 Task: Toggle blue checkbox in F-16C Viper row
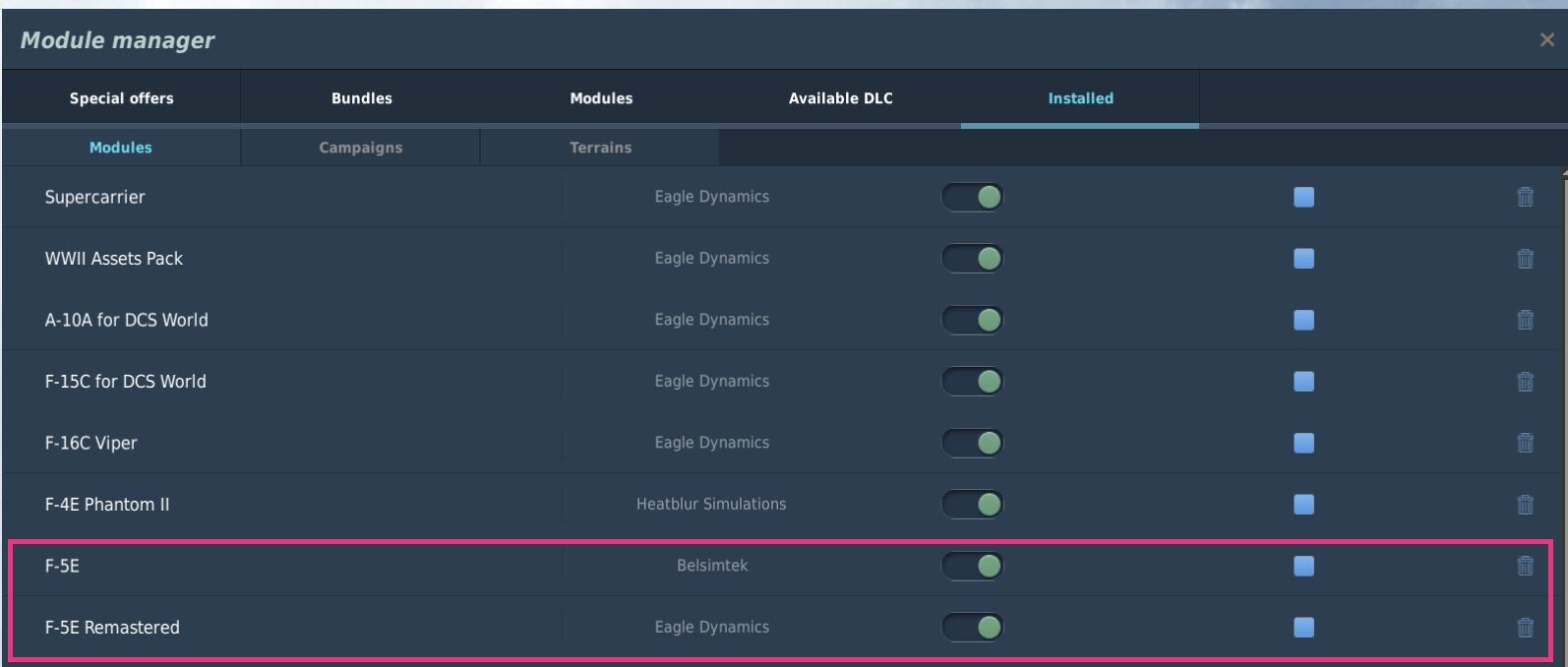click(1303, 443)
